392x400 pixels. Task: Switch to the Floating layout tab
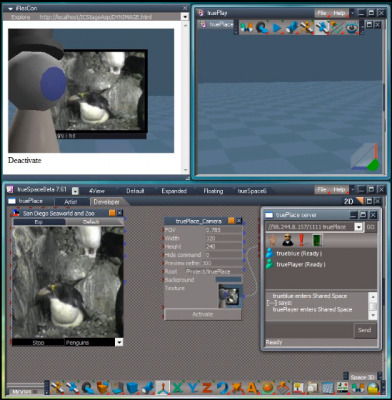213,191
